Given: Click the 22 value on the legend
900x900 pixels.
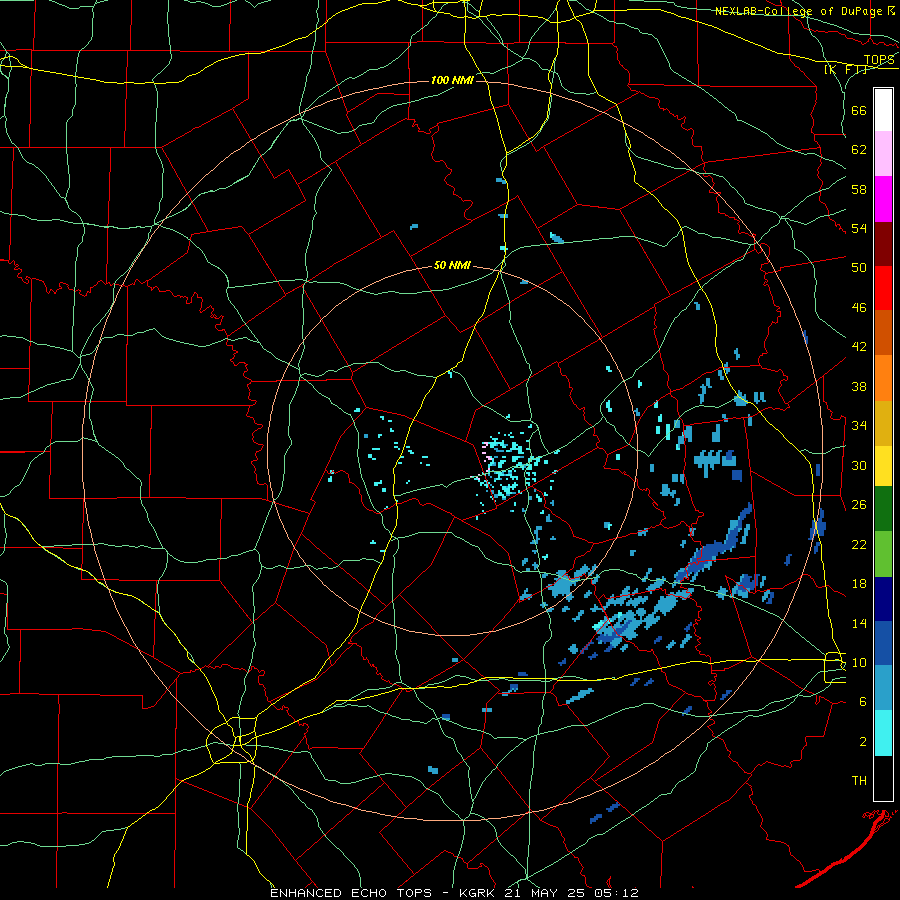Looking at the screenshot, I should (x=859, y=544).
